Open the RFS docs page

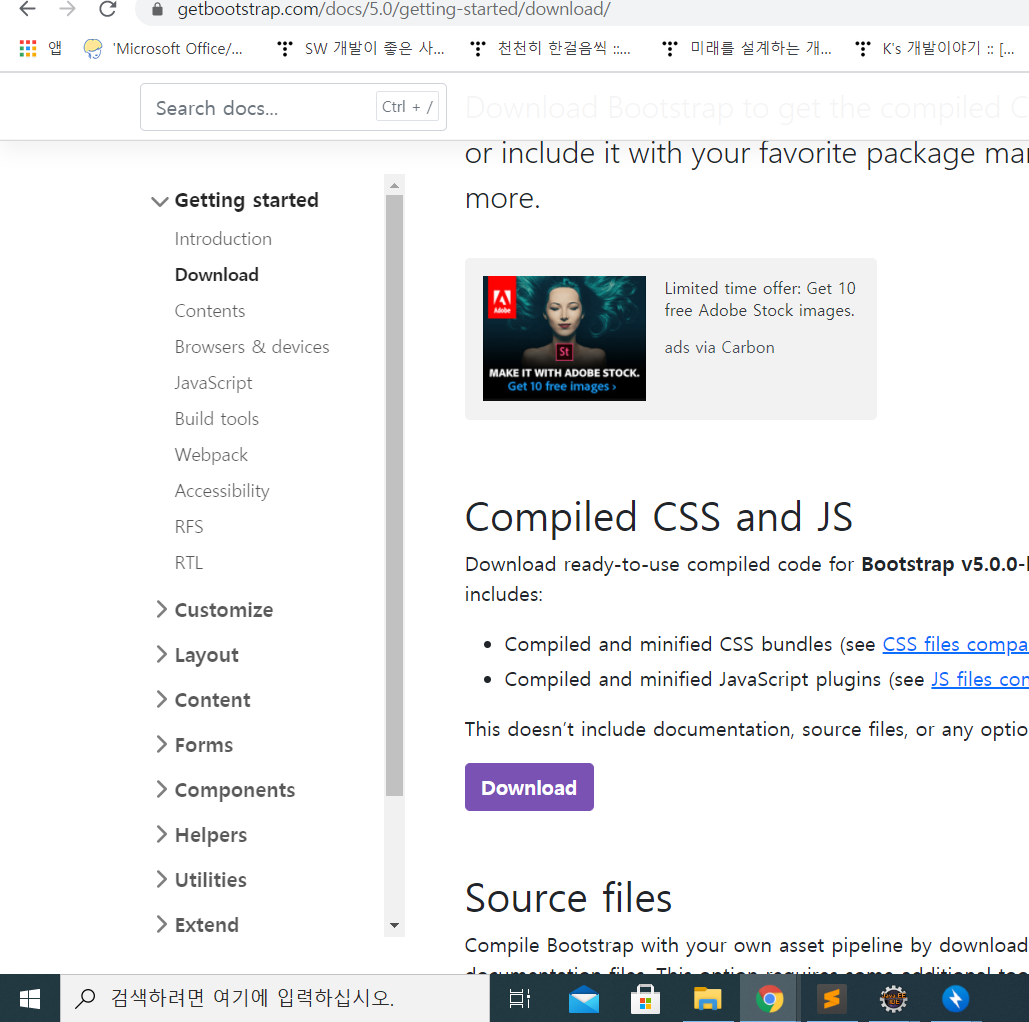coord(189,527)
